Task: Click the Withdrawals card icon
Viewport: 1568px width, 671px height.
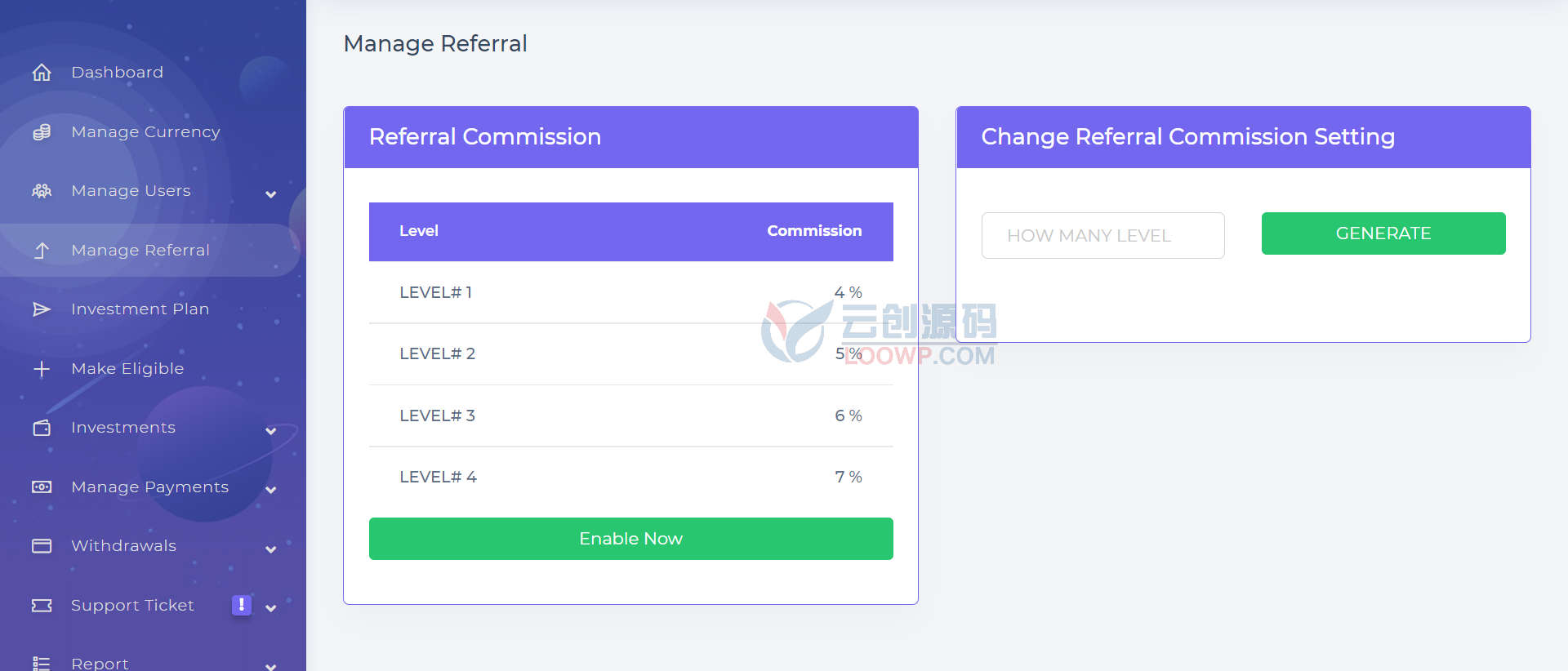Action: pos(42,546)
